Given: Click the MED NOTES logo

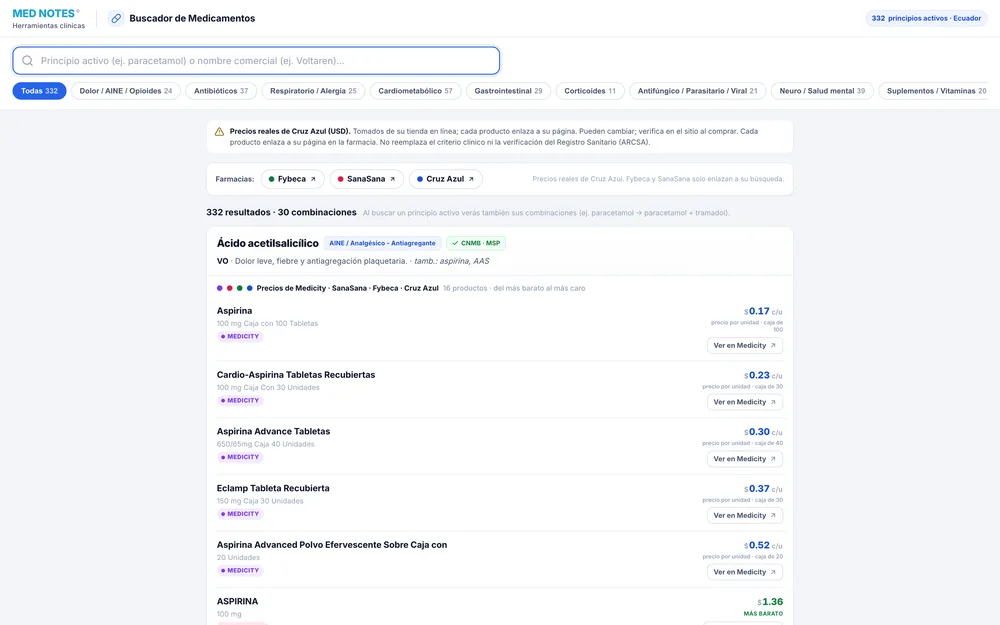Looking at the screenshot, I should click(x=46, y=13).
